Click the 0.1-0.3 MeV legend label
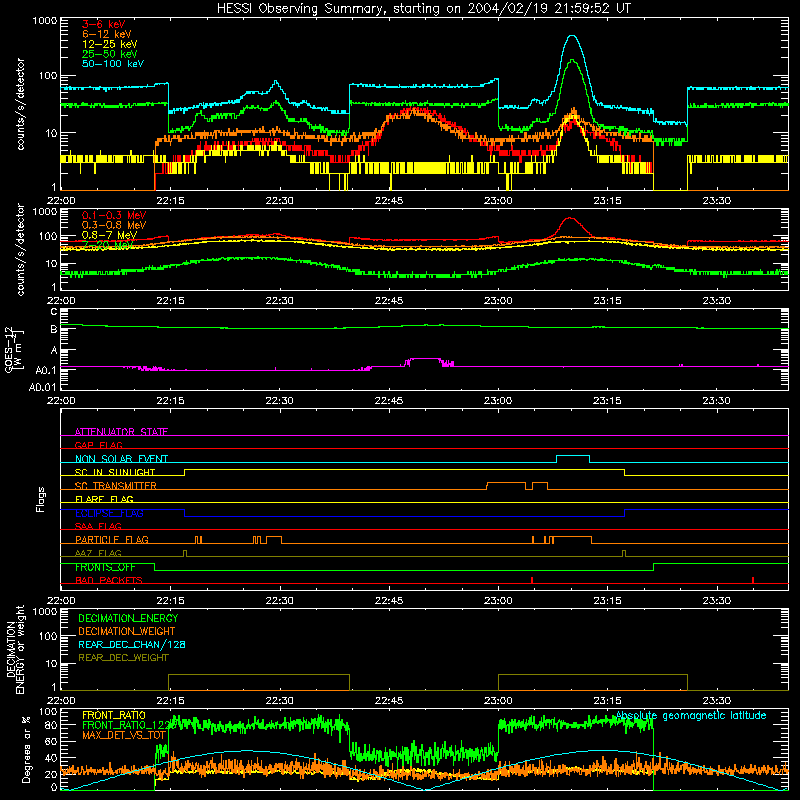This screenshot has height=800, width=800. point(114,215)
